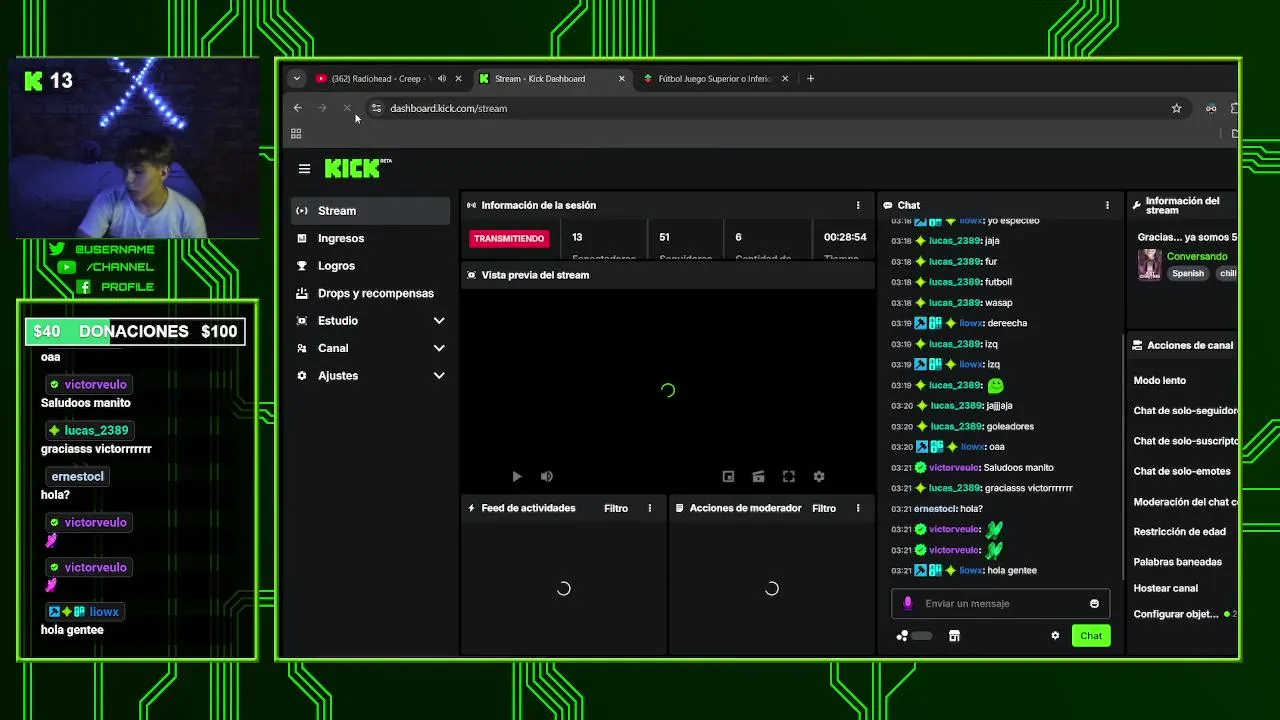
Task: Open Drops y recompensas in the sidebar
Action: (371, 293)
